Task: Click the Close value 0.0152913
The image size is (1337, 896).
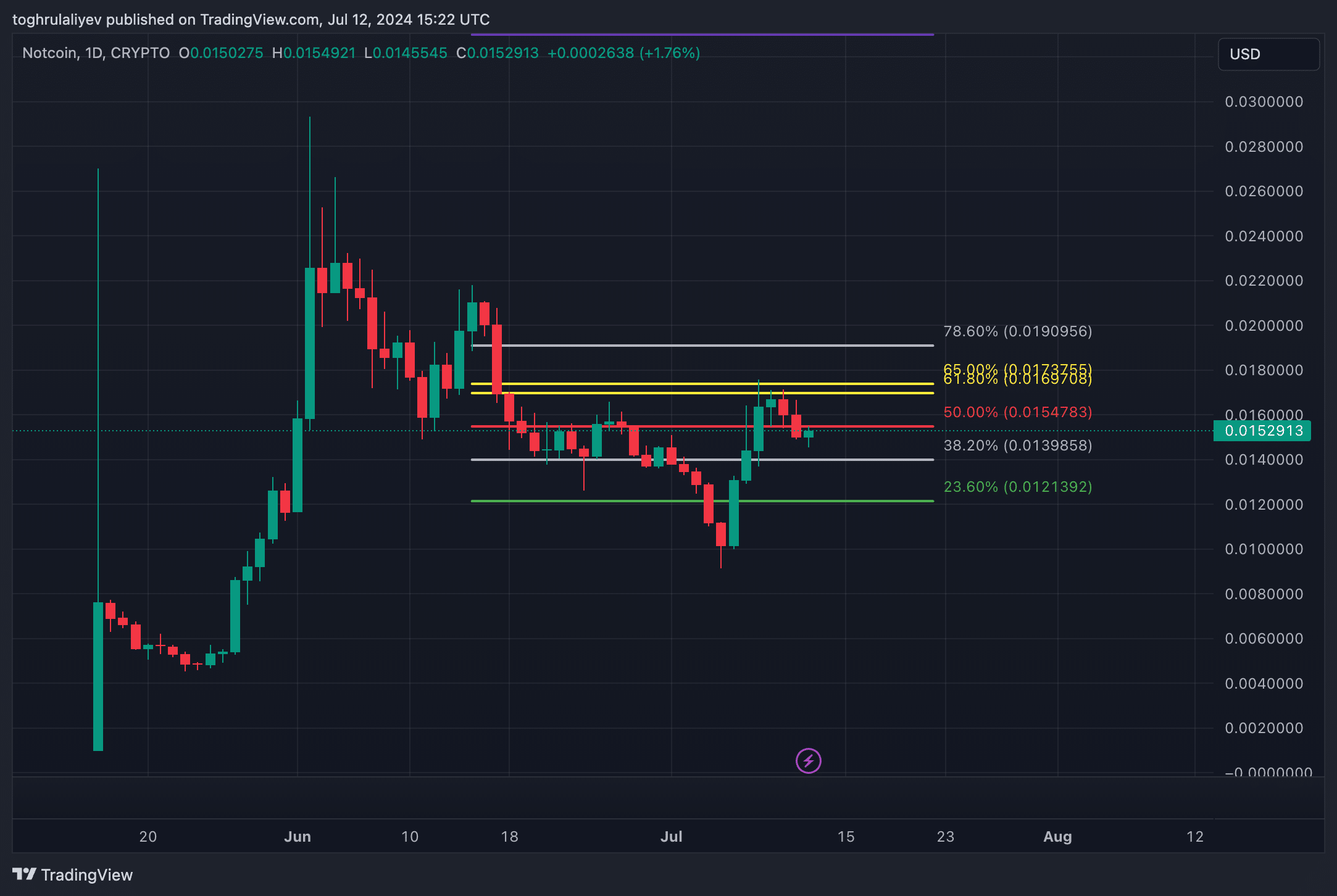Action: [502, 53]
